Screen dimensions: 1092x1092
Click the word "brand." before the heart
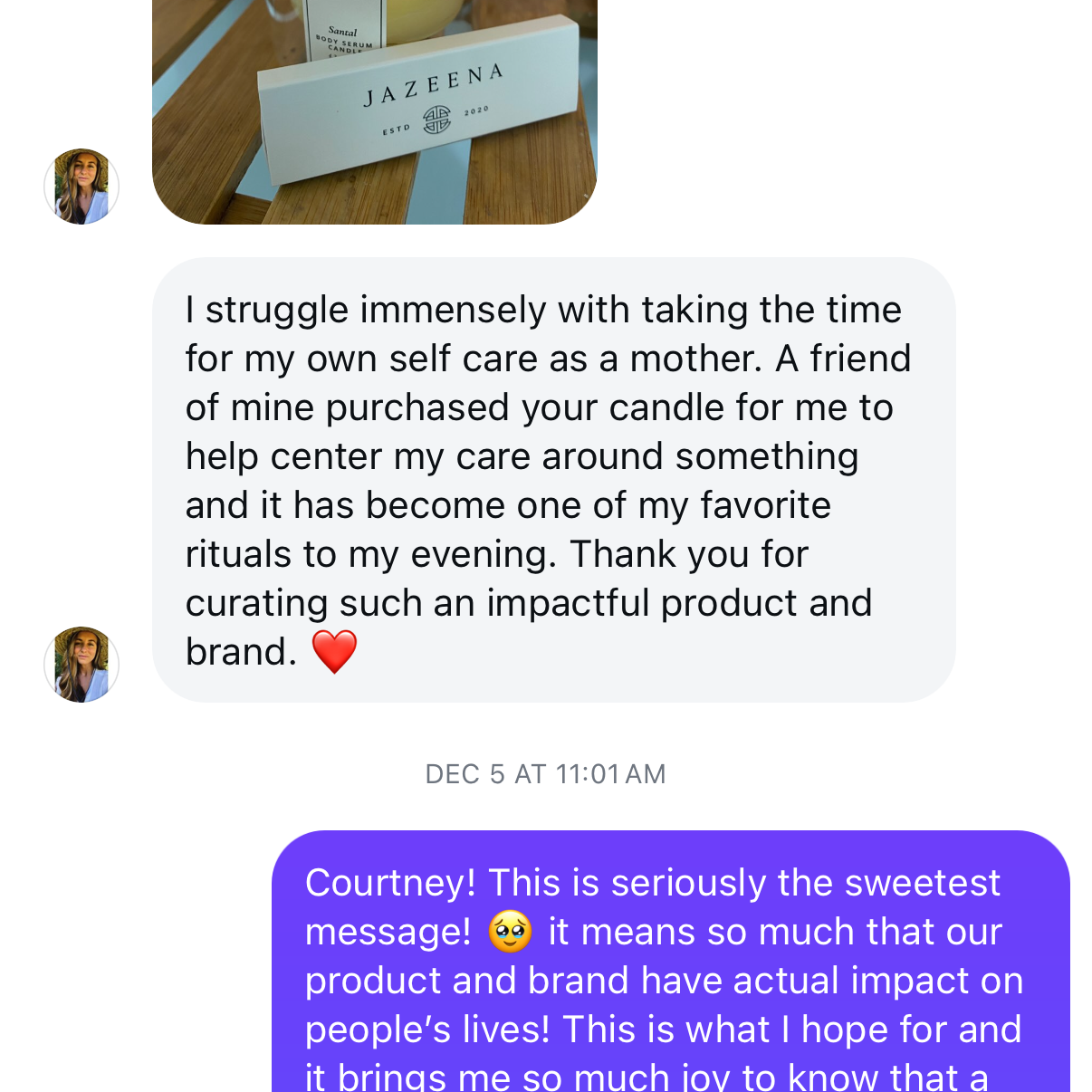[241, 652]
